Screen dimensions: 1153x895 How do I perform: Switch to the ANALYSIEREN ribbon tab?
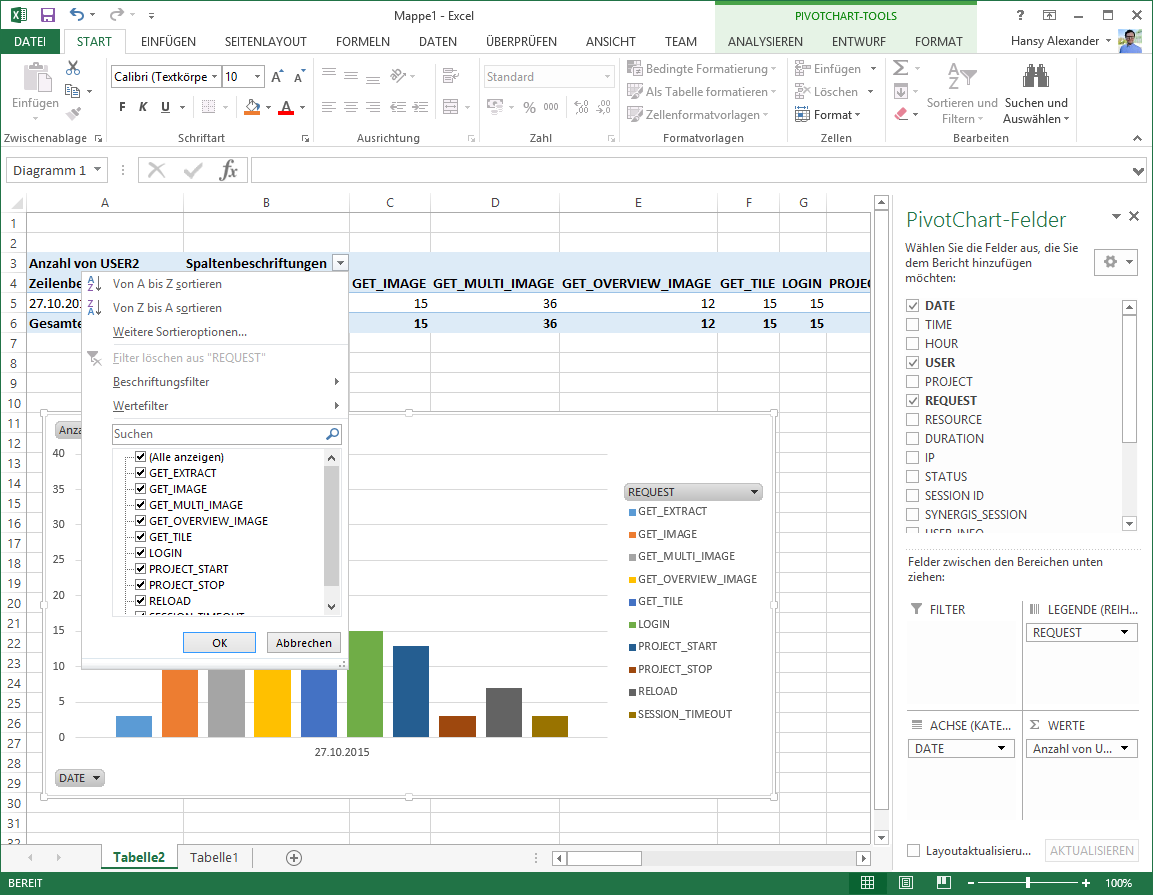(x=765, y=42)
